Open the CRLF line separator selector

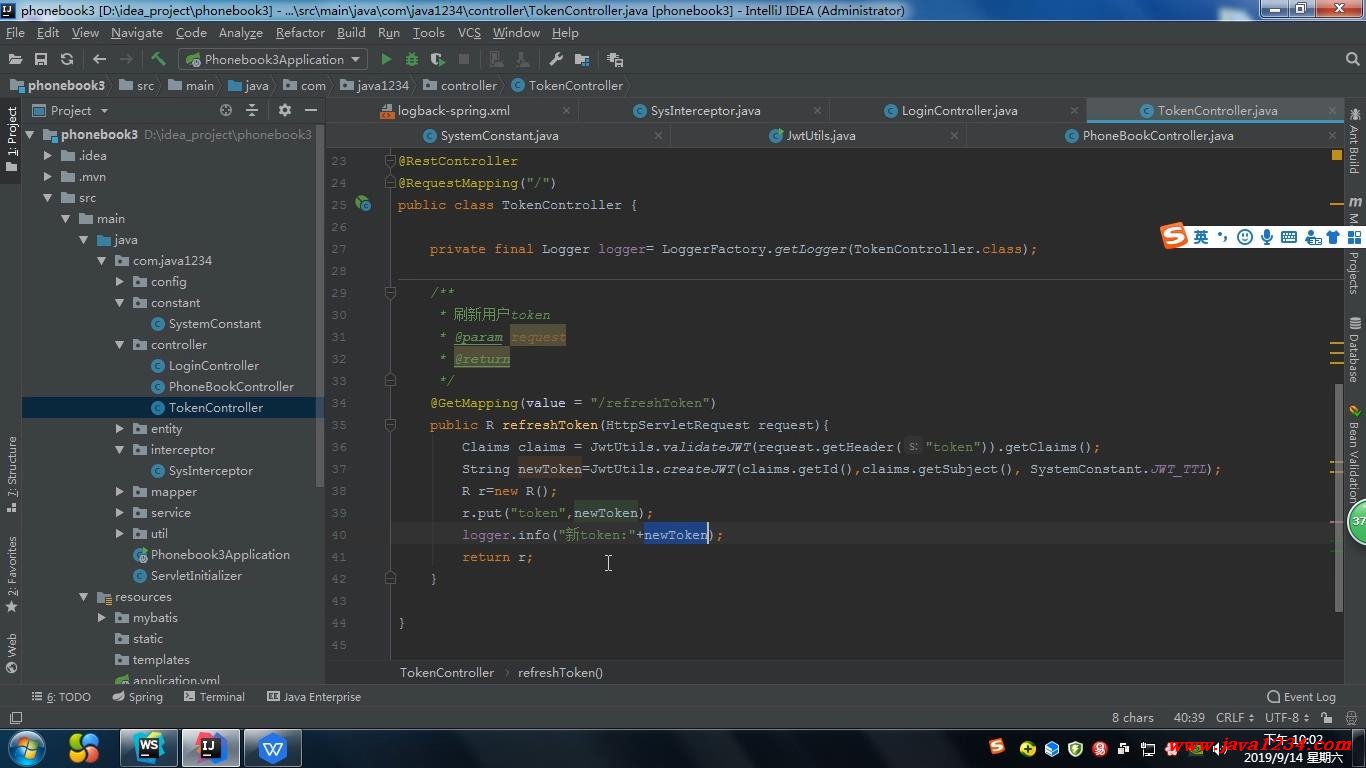(1235, 717)
